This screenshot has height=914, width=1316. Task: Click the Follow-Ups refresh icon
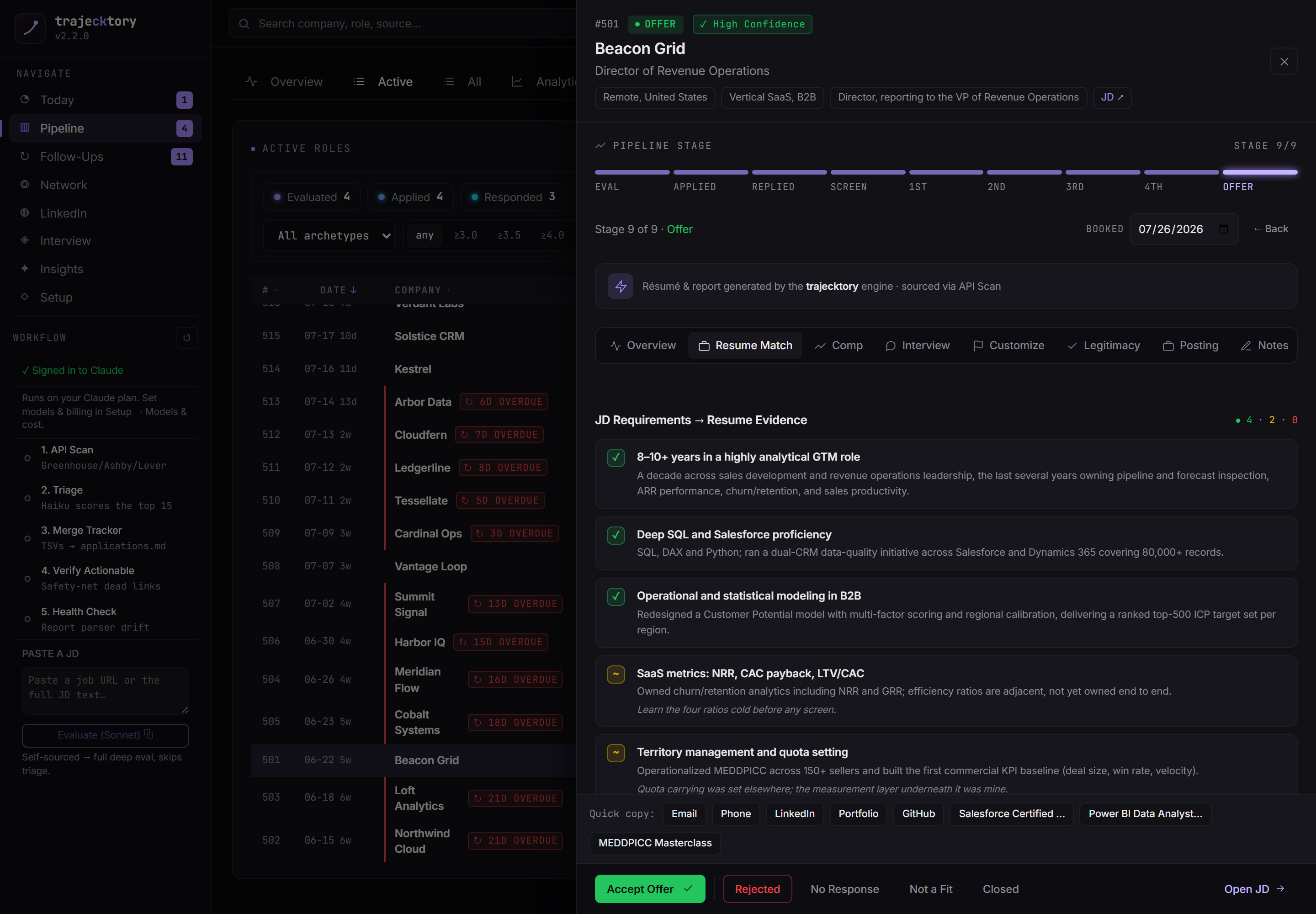(x=25, y=156)
